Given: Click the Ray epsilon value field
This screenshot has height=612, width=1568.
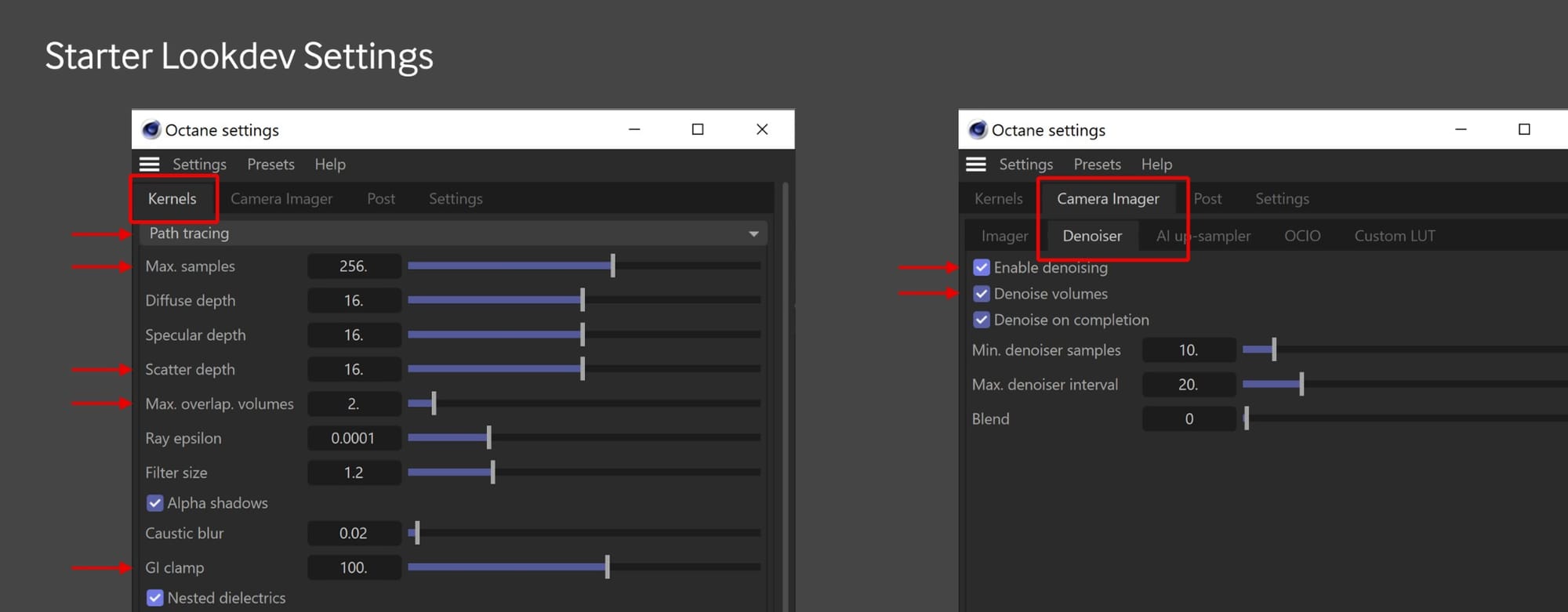Looking at the screenshot, I should tap(354, 439).
